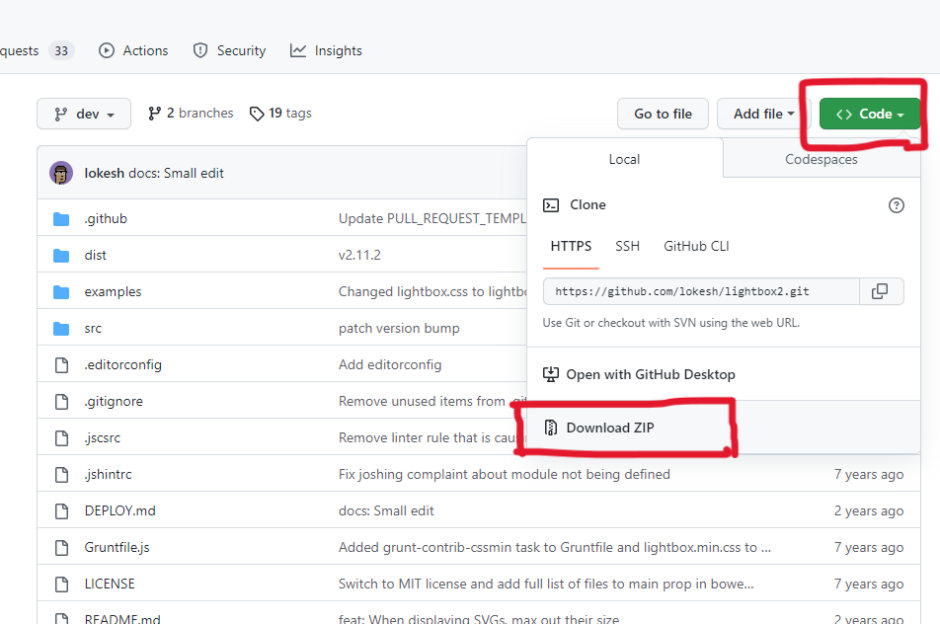Open the Actions tab

point(134,51)
